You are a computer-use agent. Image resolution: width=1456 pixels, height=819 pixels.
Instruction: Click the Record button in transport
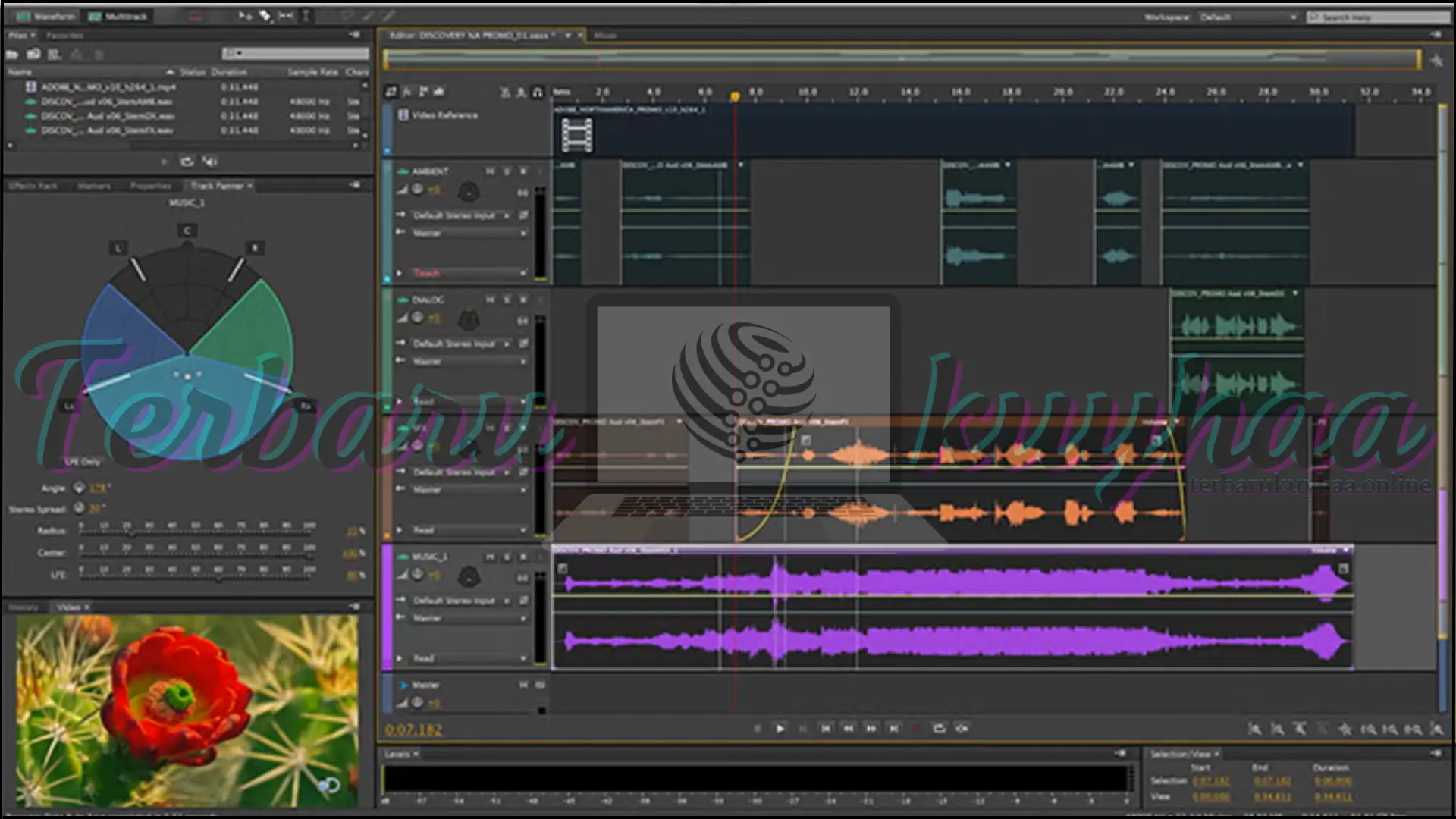pyautogui.click(x=916, y=728)
